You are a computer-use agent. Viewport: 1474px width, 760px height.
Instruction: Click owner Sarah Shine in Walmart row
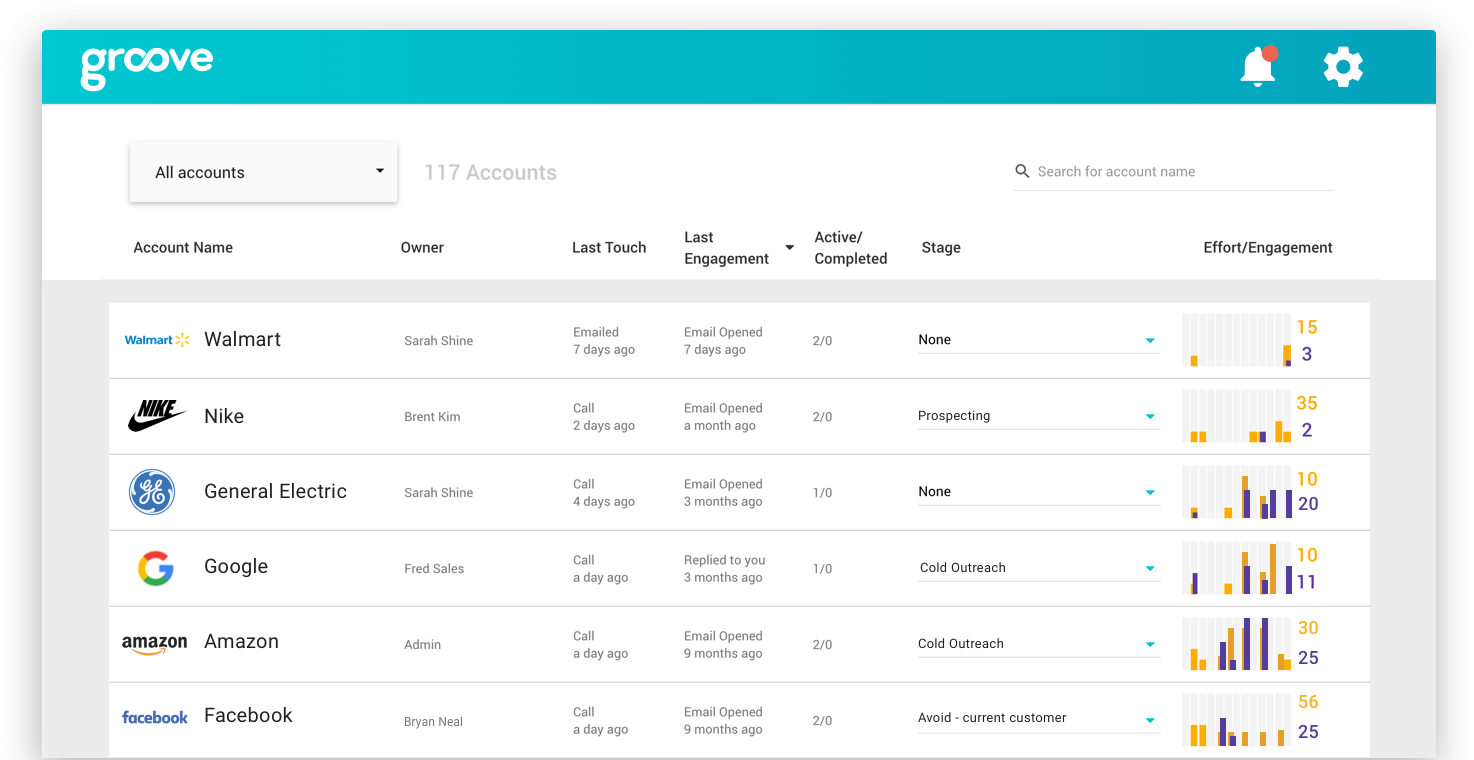439,341
